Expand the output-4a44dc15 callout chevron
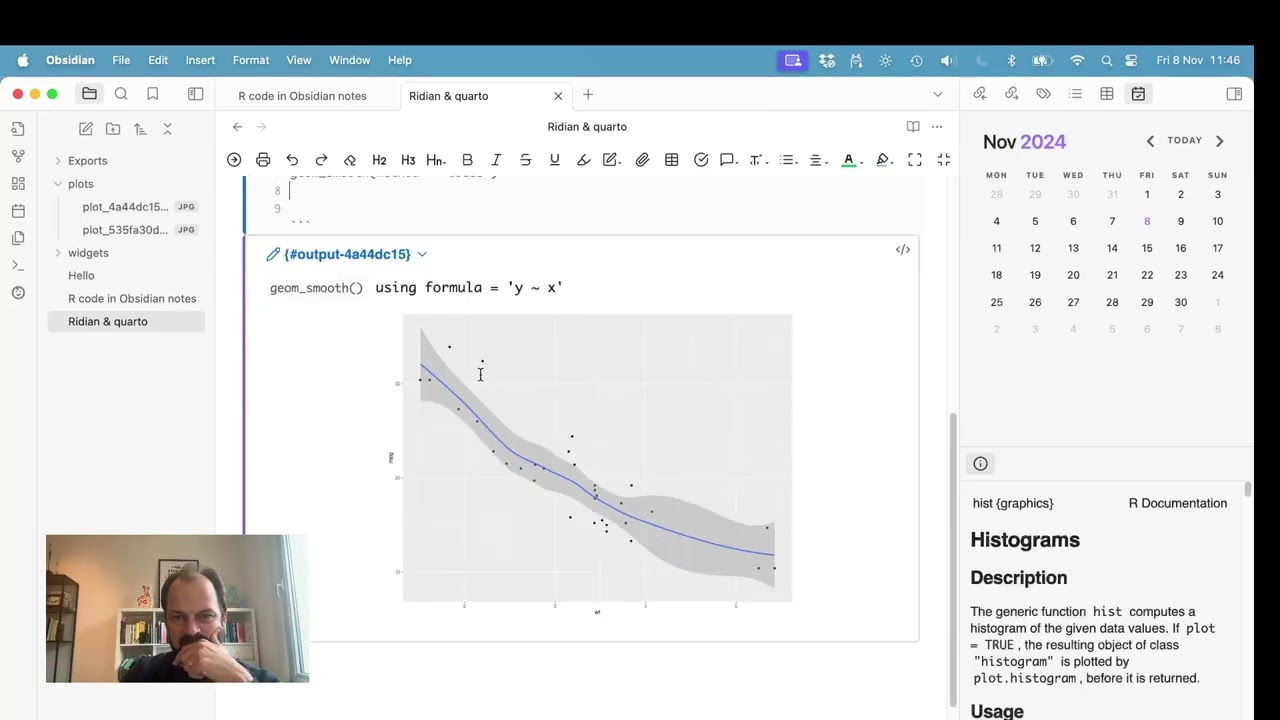This screenshot has height=720, width=1280. pos(422,255)
